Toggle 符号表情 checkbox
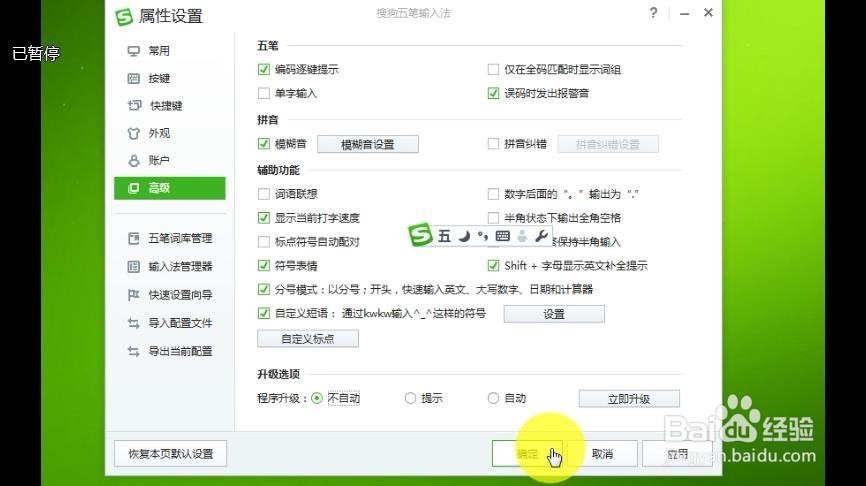866x486 pixels. tap(263, 266)
